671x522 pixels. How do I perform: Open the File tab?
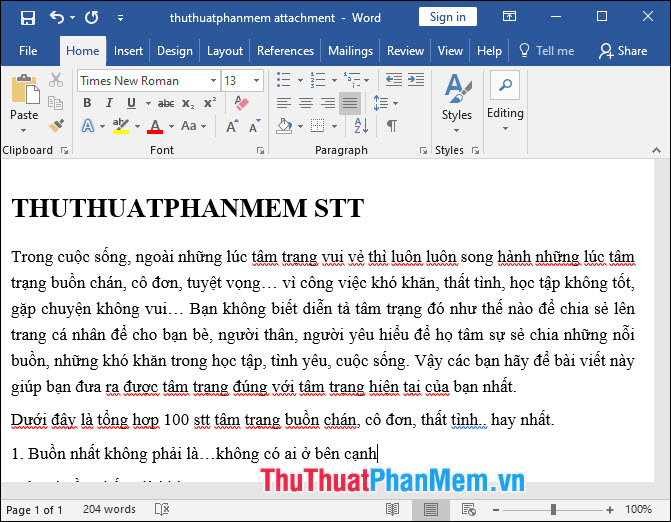click(x=28, y=51)
